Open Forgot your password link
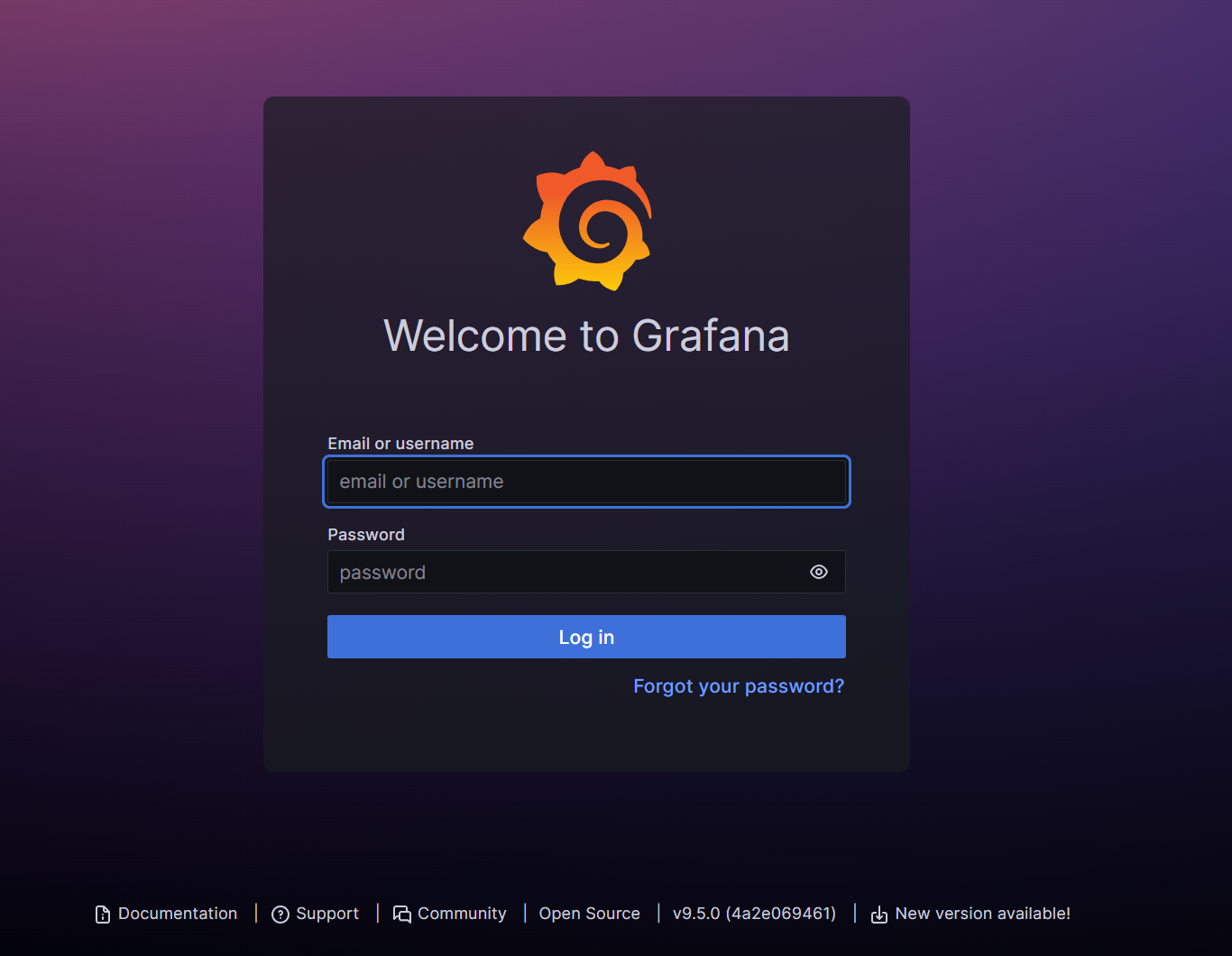The image size is (1232, 956). 739,686
